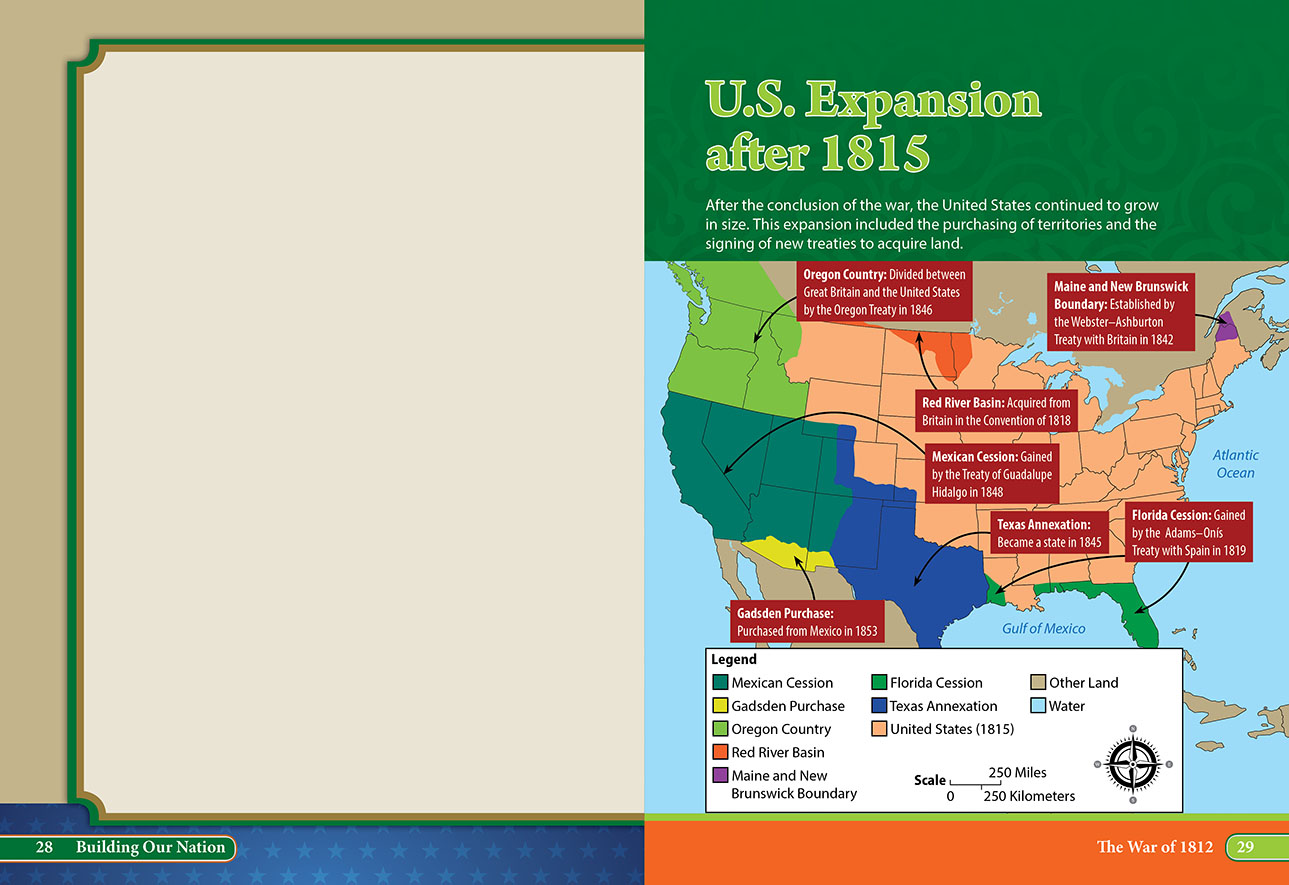This screenshot has width=1289, height=885.
Task: Click the U.S. Expansion after 1815 heading
Action: 873,125
